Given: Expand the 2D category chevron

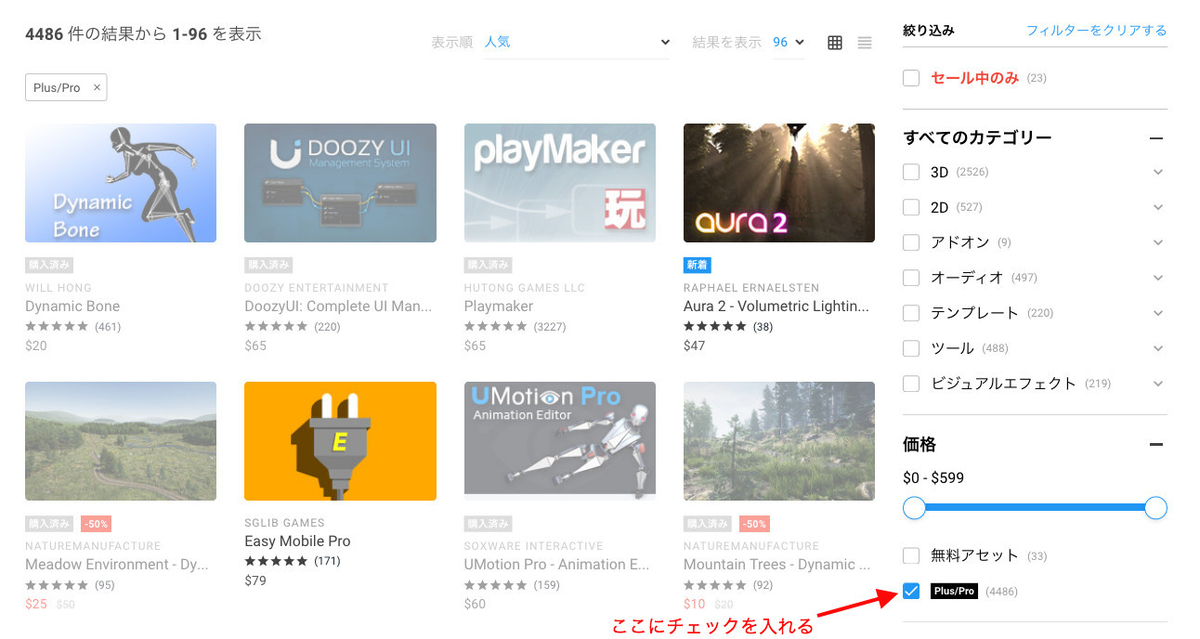Looking at the screenshot, I should pyautogui.click(x=1158, y=207).
